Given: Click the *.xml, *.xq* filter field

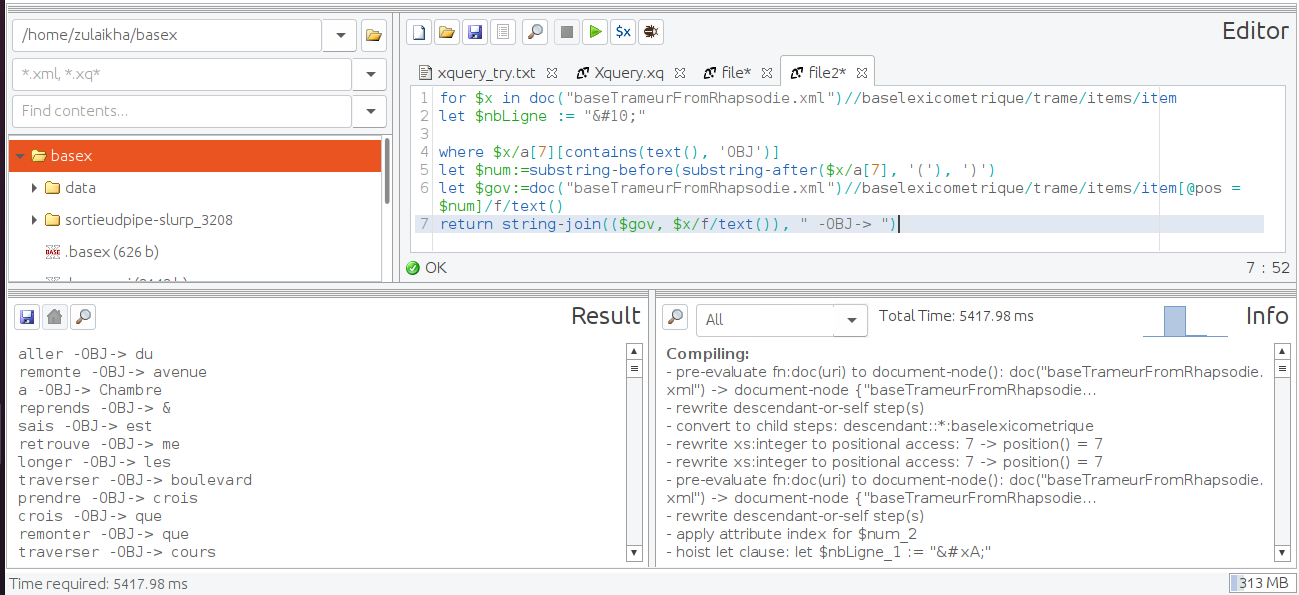Looking at the screenshot, I should [x=182, y=74].
